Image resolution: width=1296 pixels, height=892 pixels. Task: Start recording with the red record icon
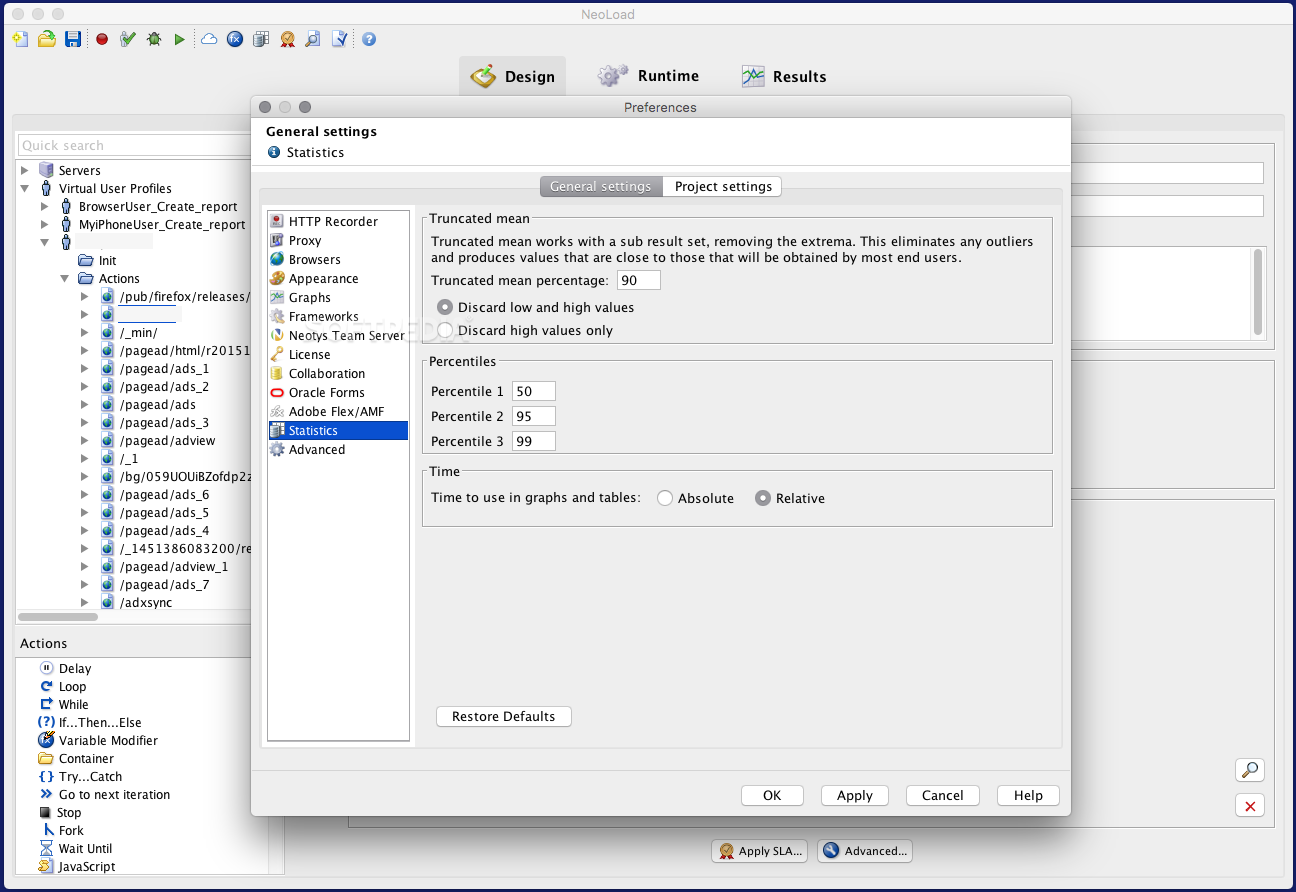(x=102, y=39)
